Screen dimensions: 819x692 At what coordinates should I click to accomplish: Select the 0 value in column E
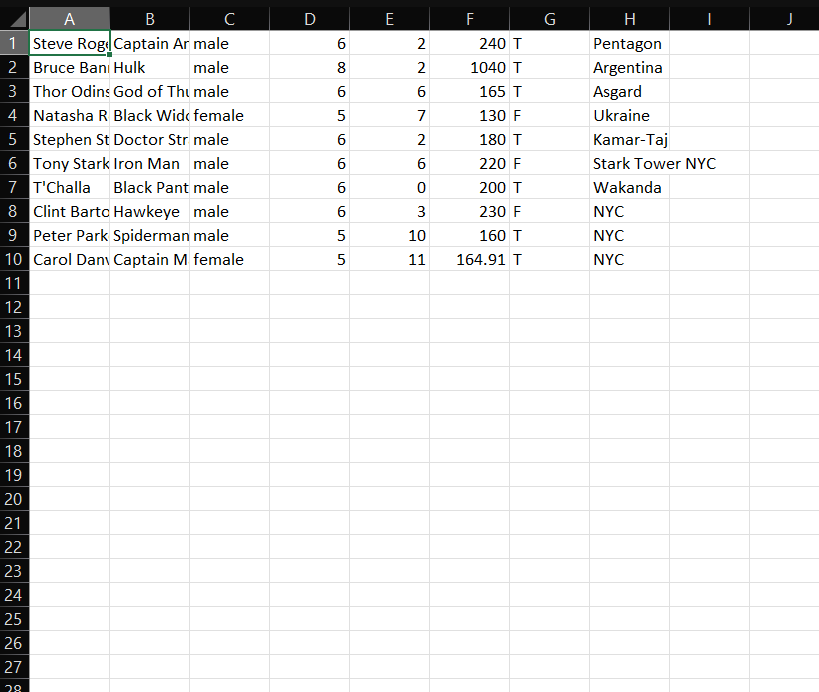[x=389, y=187]
